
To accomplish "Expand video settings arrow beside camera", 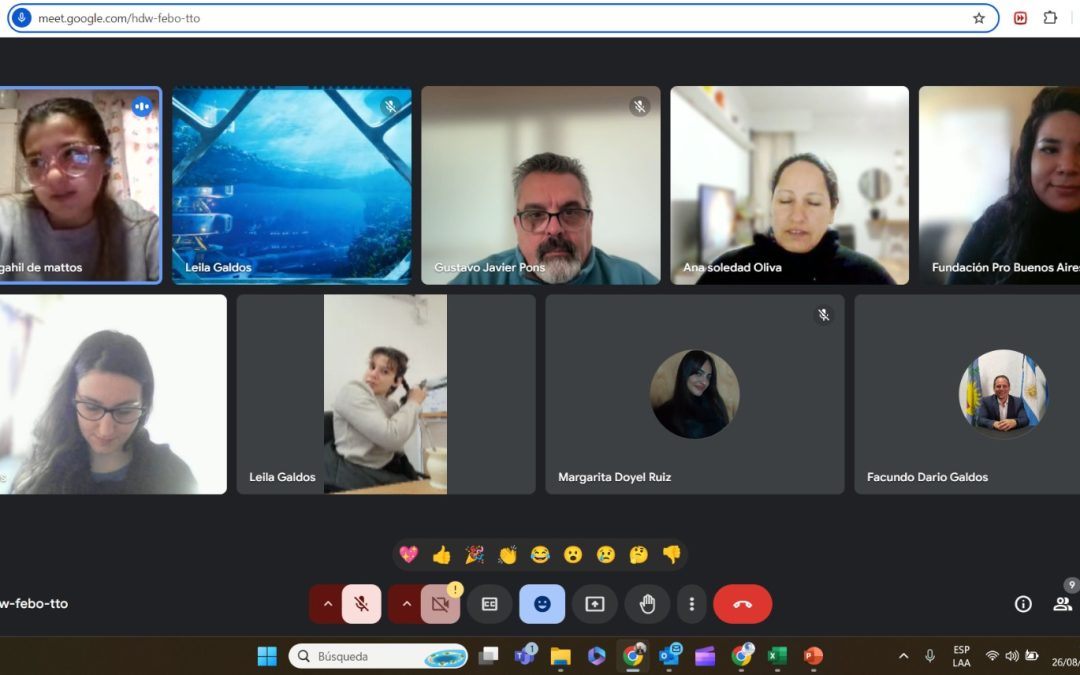I will click(x=405, y=604).
